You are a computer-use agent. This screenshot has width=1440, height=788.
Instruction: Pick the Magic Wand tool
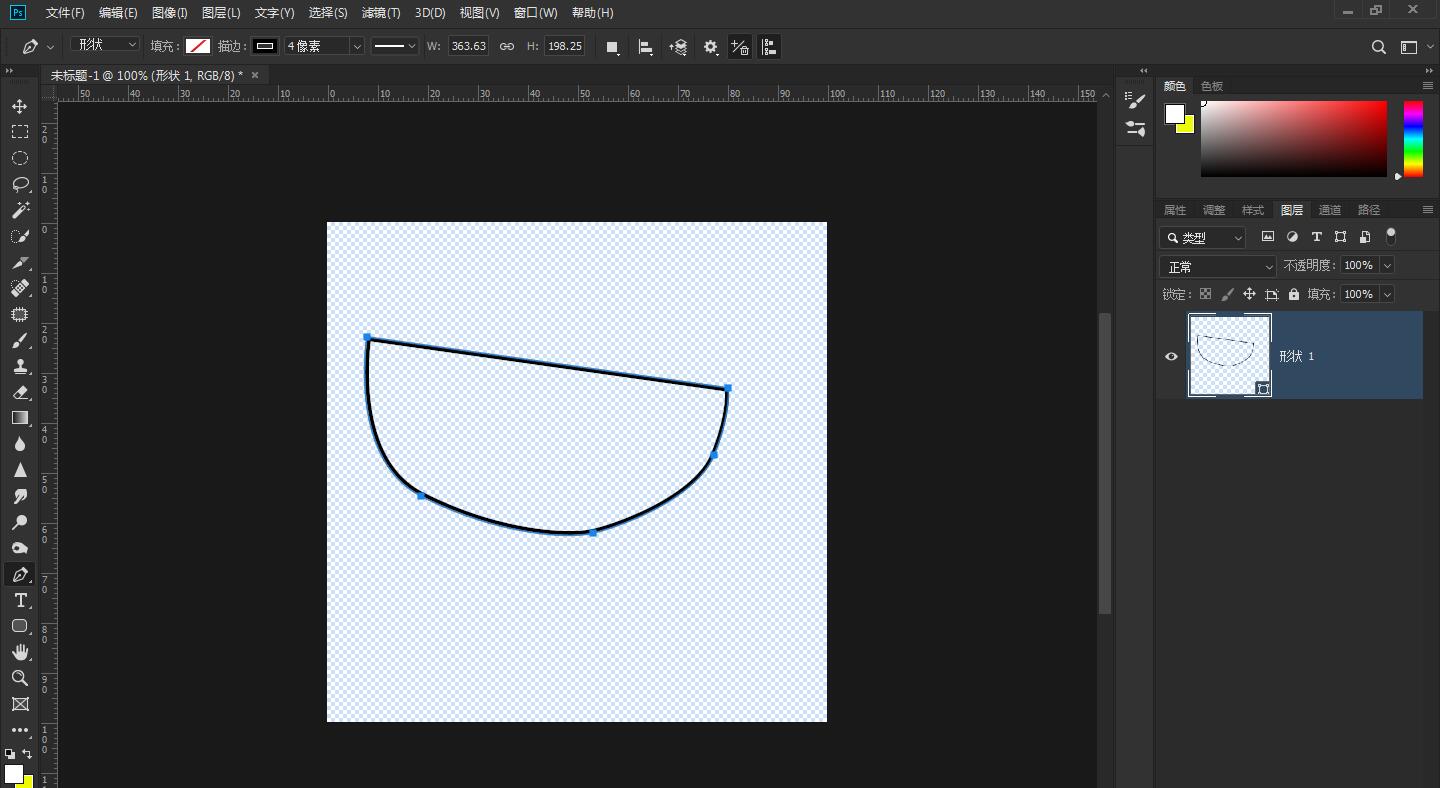20,210
